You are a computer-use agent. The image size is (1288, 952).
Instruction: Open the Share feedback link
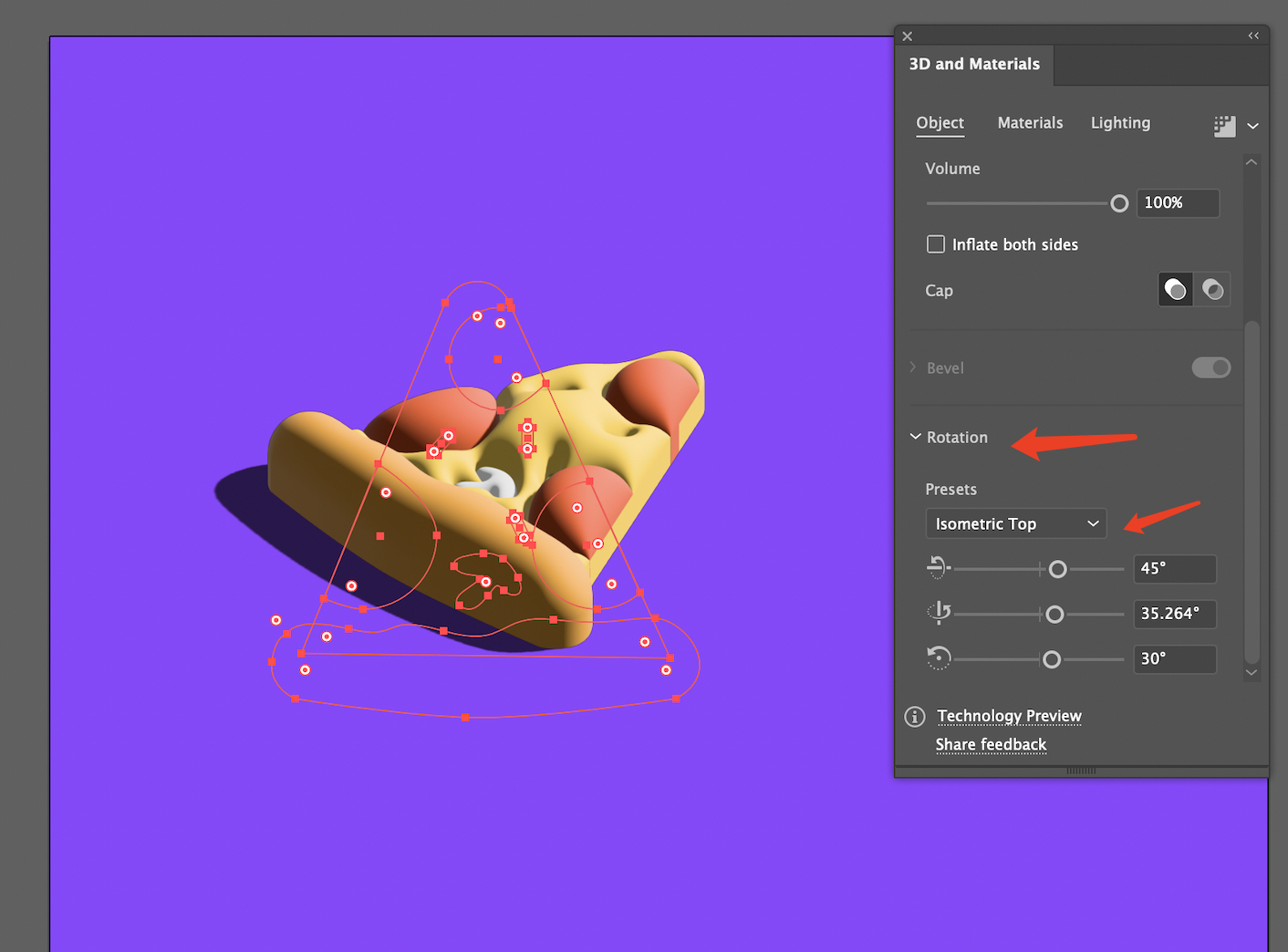[x=991, y=745]
